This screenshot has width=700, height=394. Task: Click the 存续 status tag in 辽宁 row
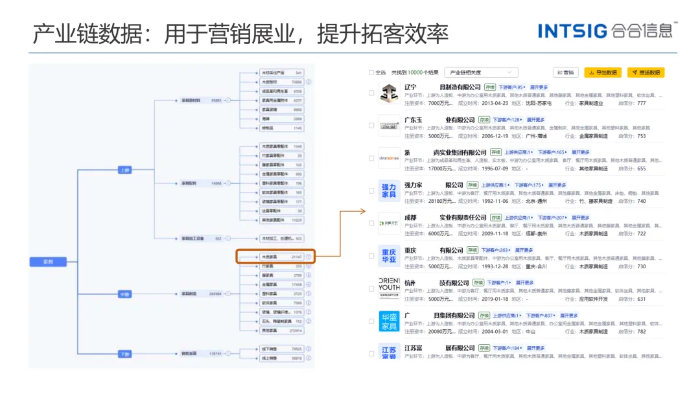(x=490, y=87)
